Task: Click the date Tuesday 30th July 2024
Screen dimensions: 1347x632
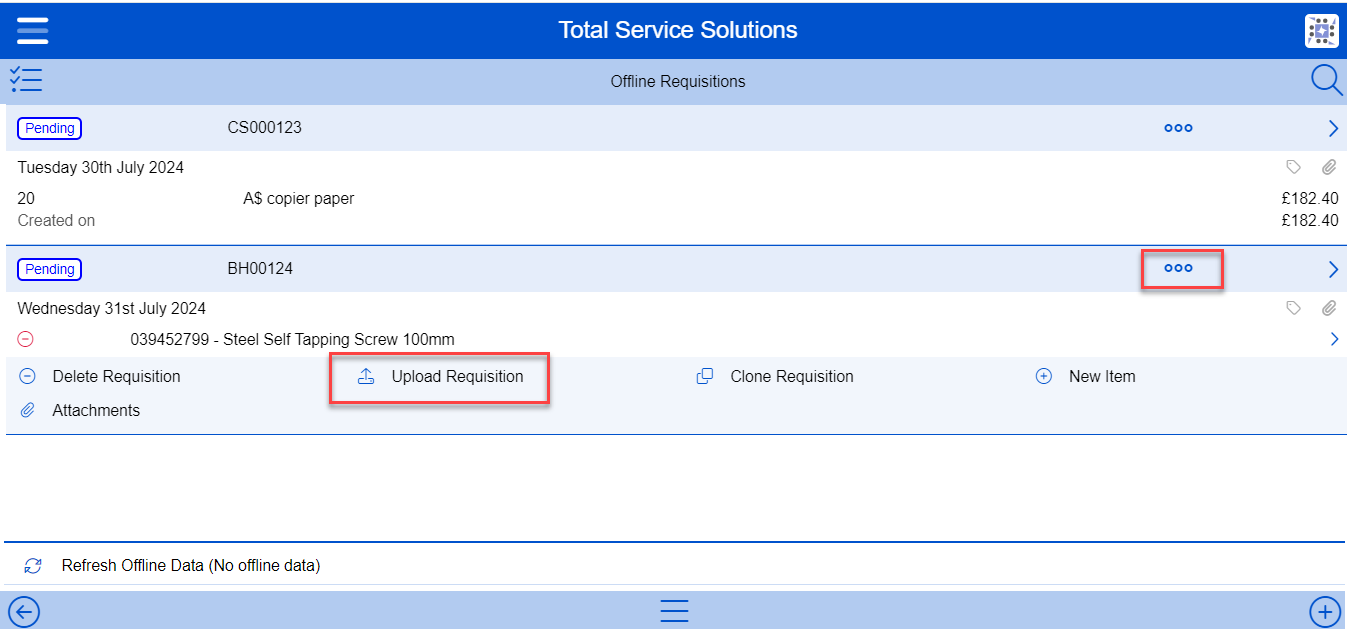Action: pos(101,168)
